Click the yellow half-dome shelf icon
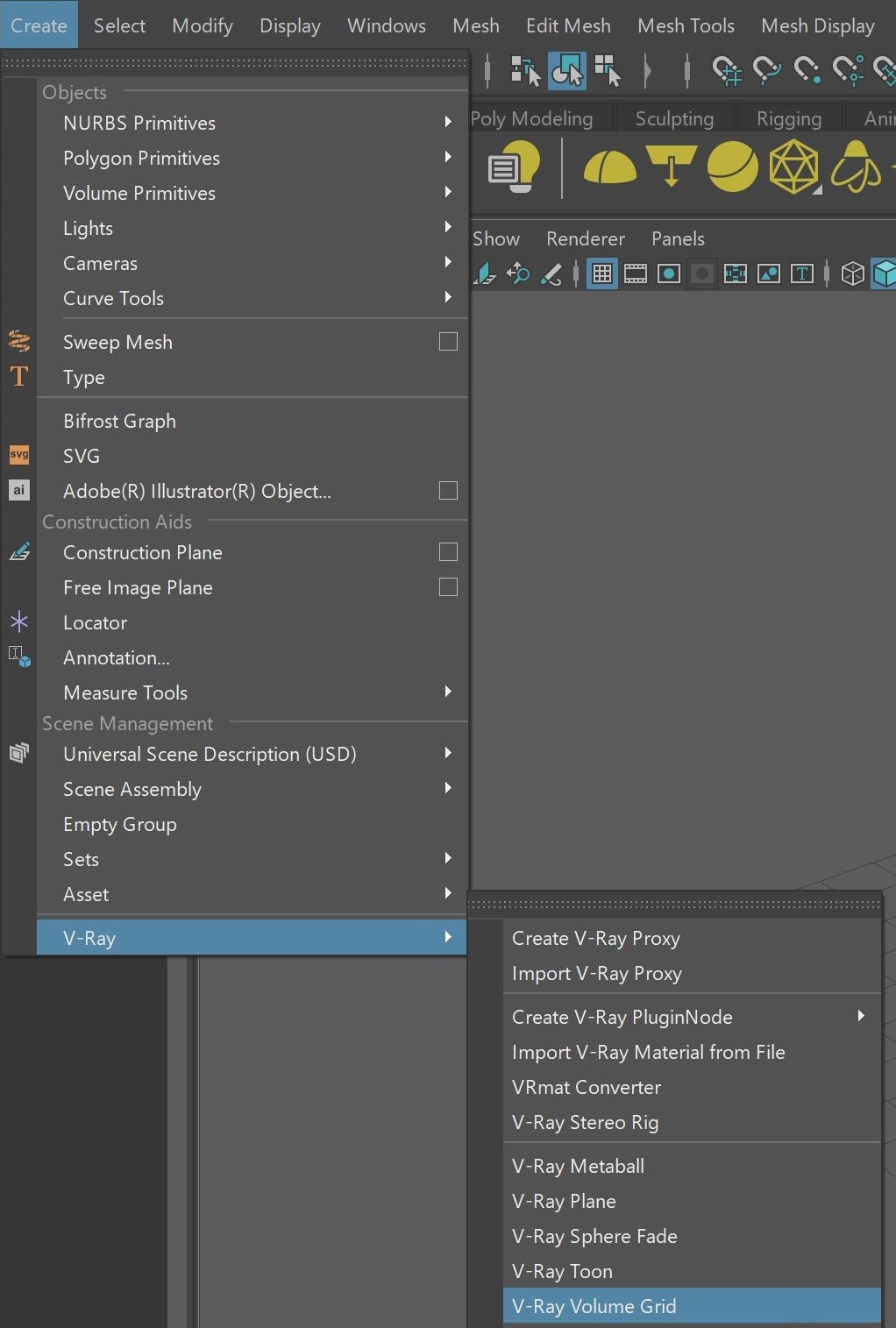Screen dimensions: 896x1328 609,167
